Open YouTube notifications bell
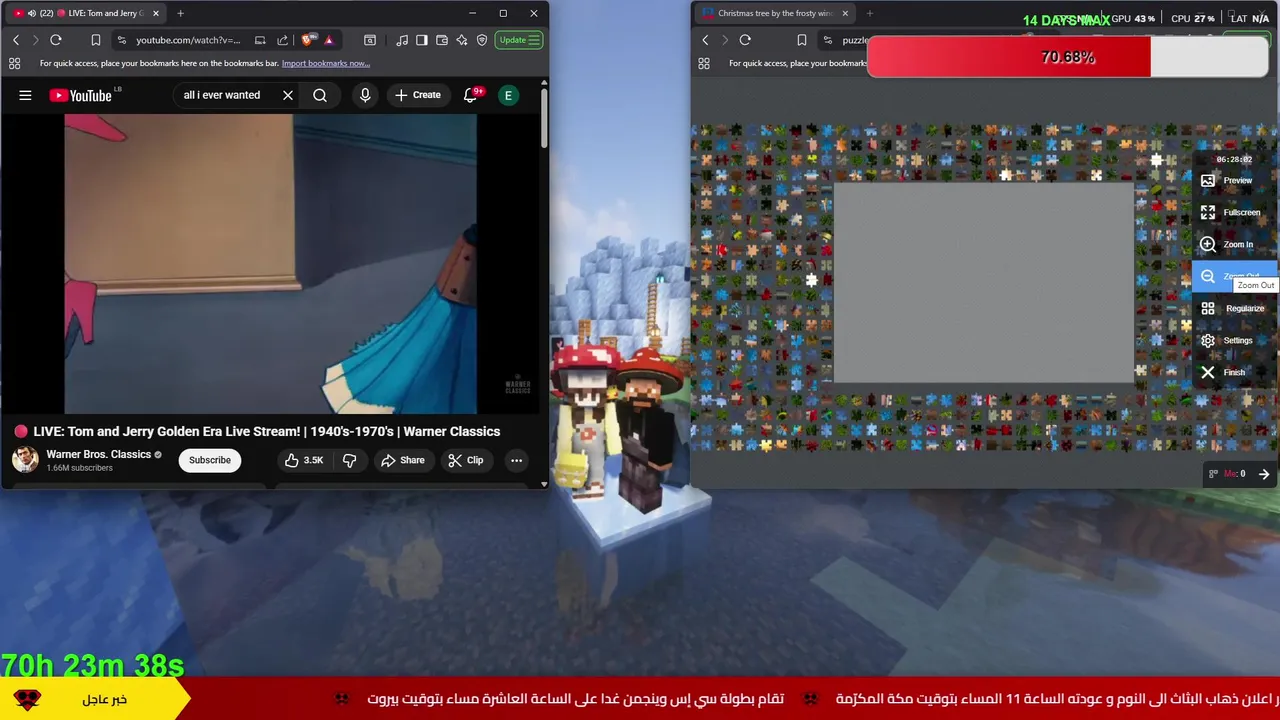Screen dimensions: 1280x720 coord(470,95)
